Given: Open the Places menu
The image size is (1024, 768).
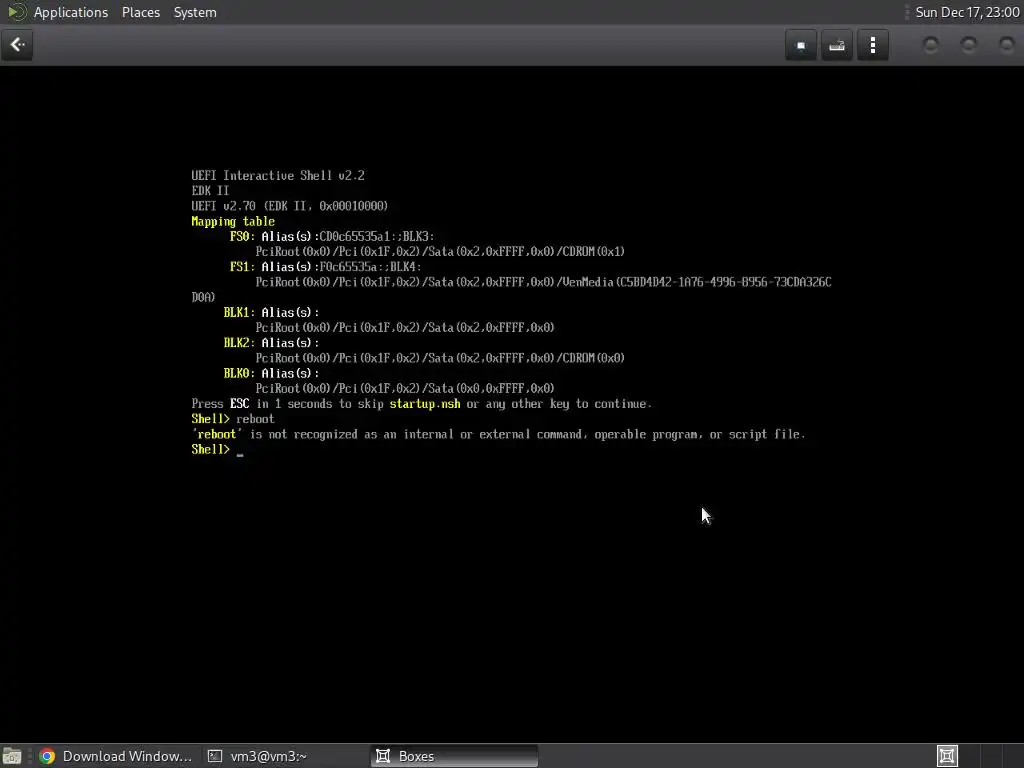Looking at the screenshot, I should pos(140,12).
